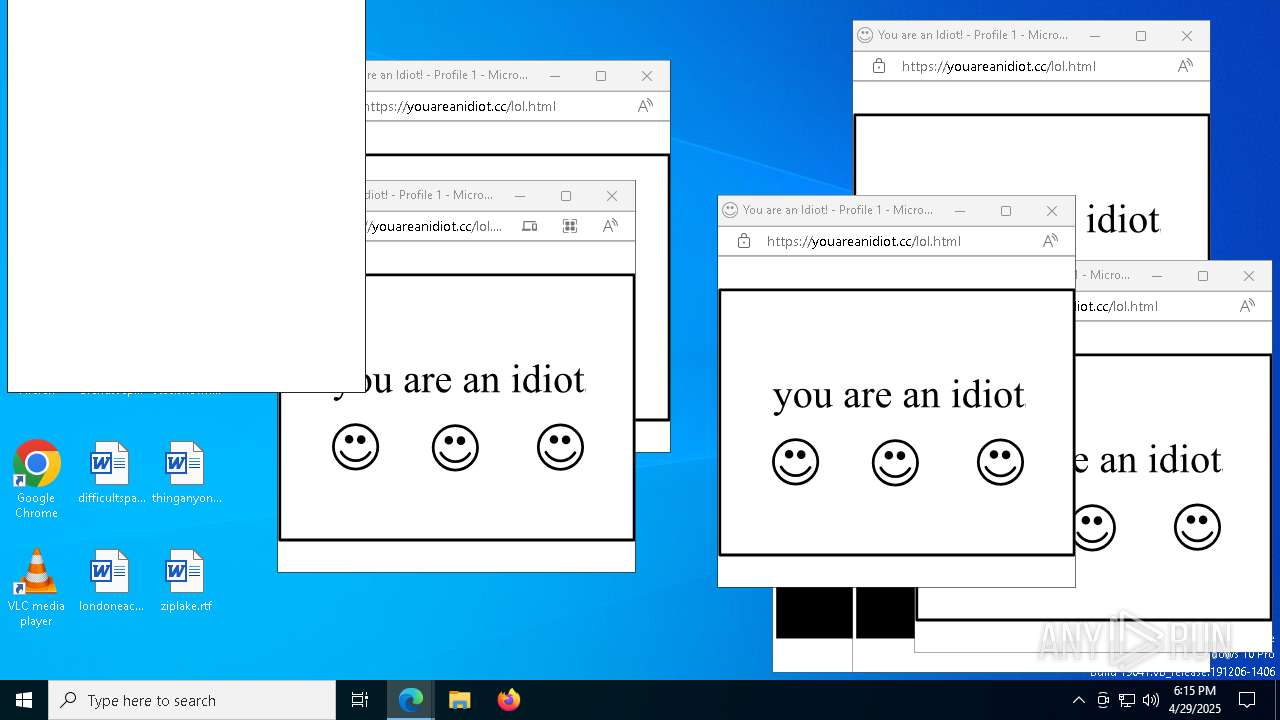Viewport: 1280px width, 720px height.
Task: Click smiley favicon in top-right Edge window title
Action: tap(865, 35)
